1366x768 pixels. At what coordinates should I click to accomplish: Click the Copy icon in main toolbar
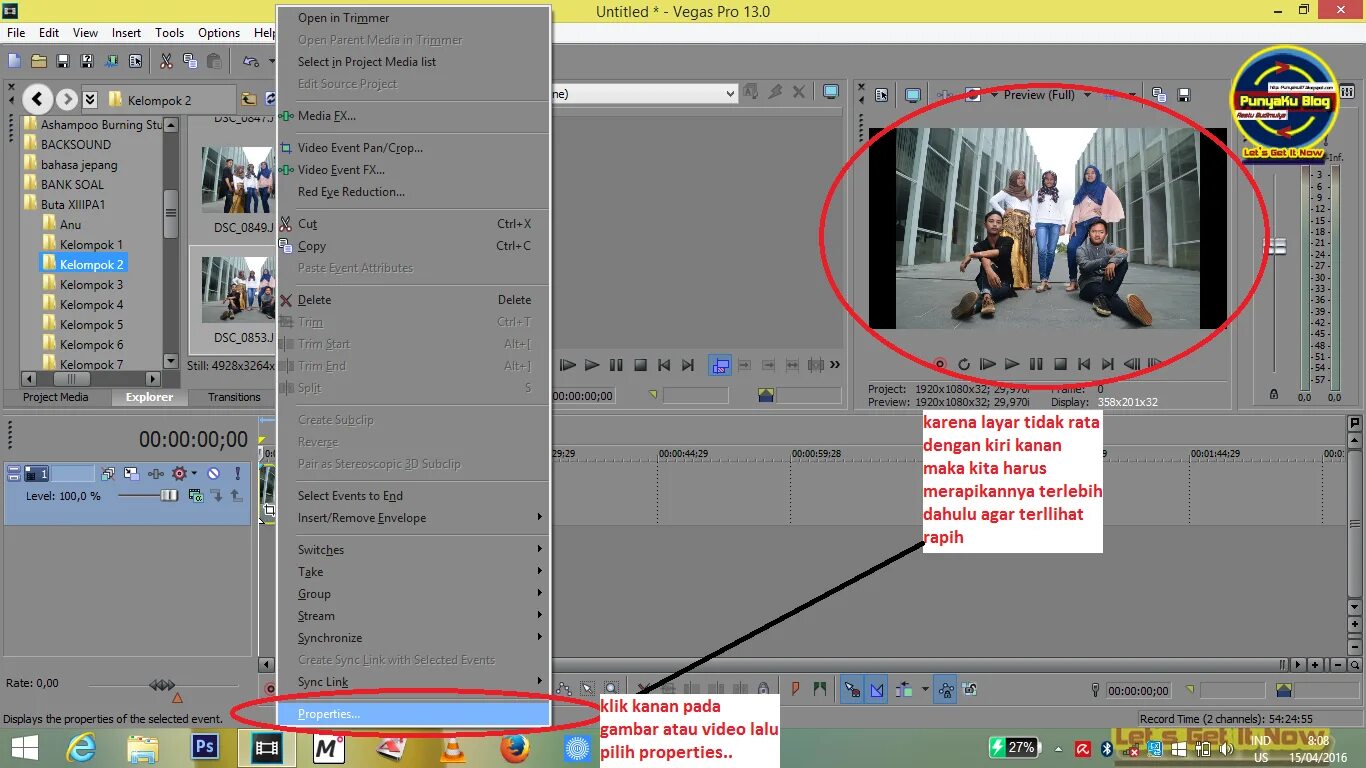point(190,62)
